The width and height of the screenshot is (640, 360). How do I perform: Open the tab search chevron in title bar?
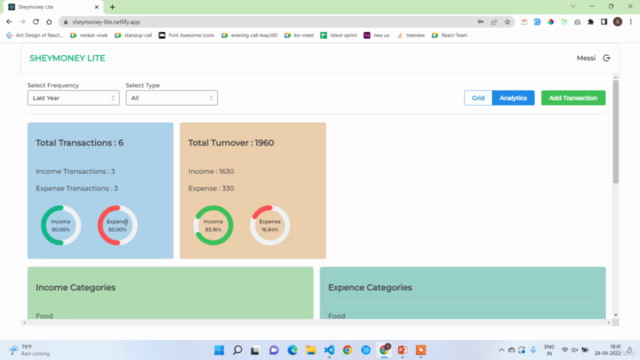pyautogui.click(x=573, y=7)
